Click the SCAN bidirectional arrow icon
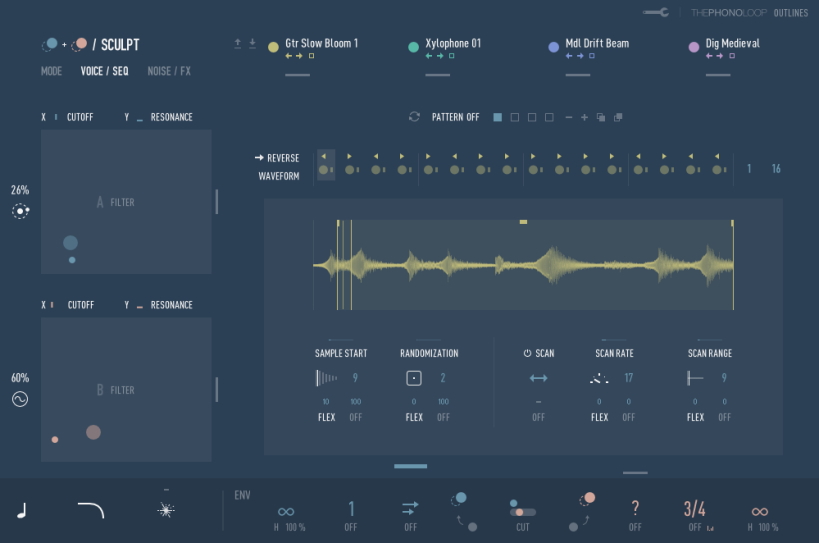The image size is (819, 543). click(539, 378)
